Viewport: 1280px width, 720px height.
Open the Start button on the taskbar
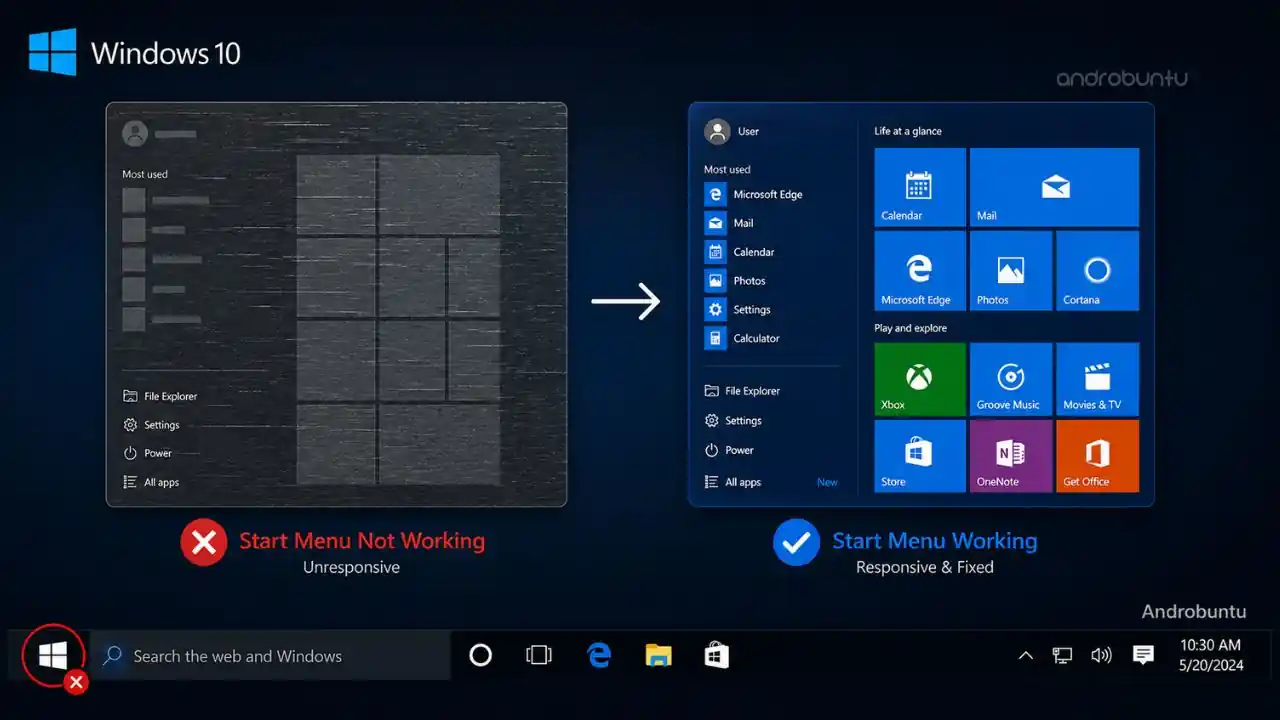click(x=53, y=656)
